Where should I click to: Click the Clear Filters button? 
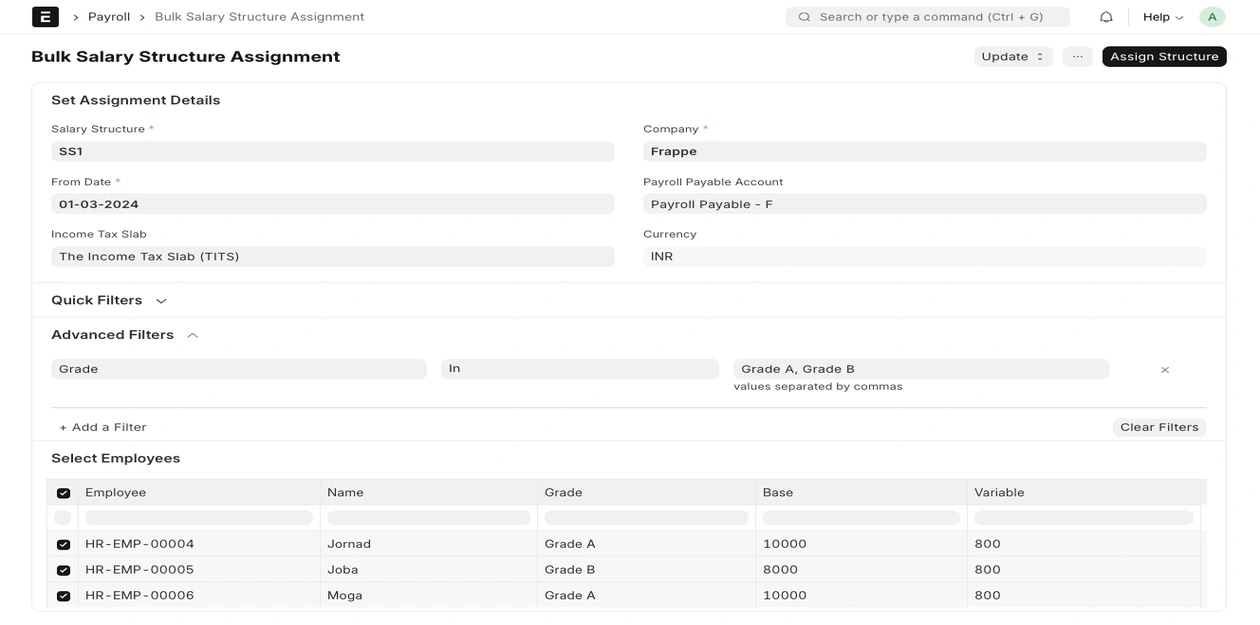1159,427
